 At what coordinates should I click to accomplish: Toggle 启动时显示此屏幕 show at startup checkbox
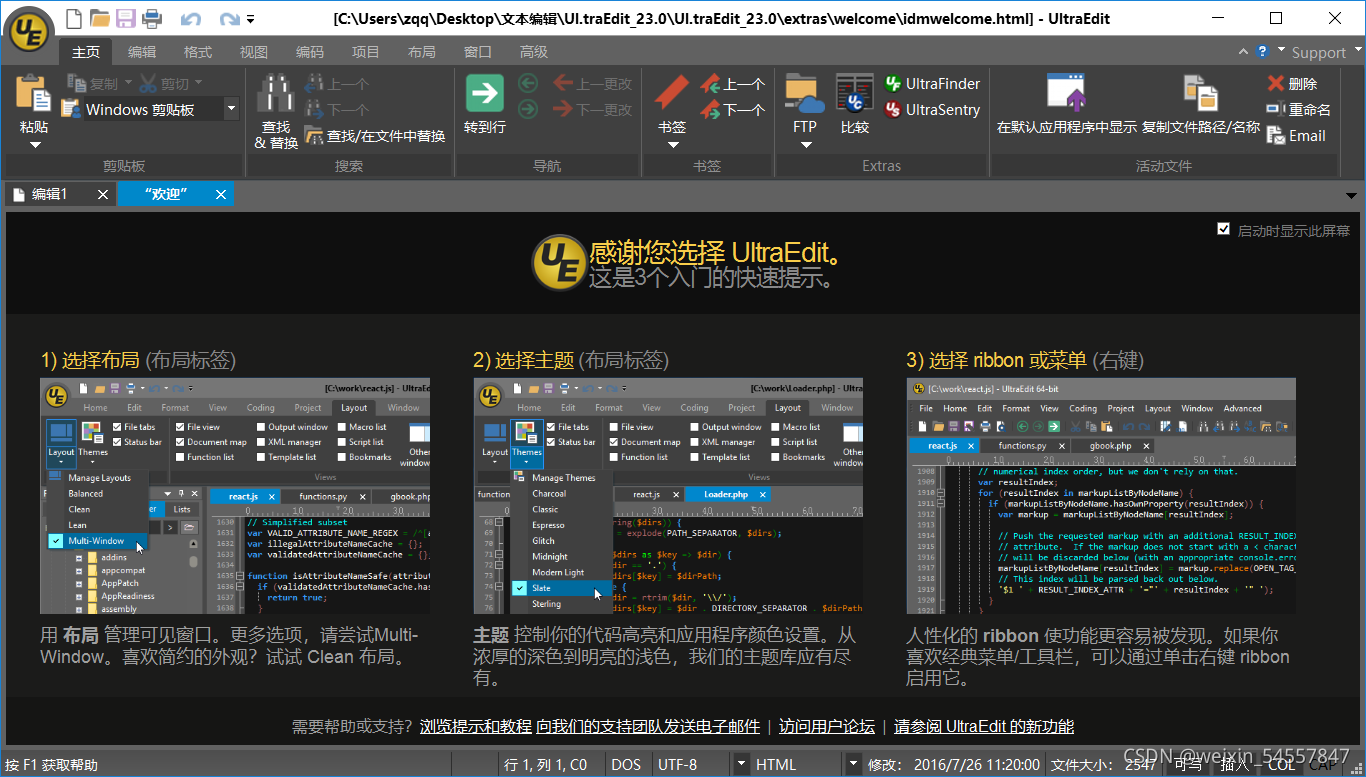coord(1223,229)
